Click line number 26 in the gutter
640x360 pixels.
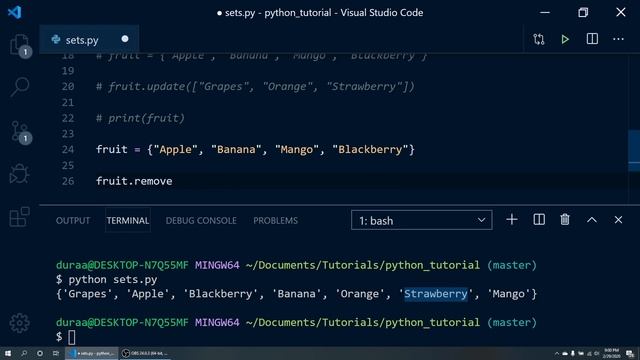click(68, 181)
